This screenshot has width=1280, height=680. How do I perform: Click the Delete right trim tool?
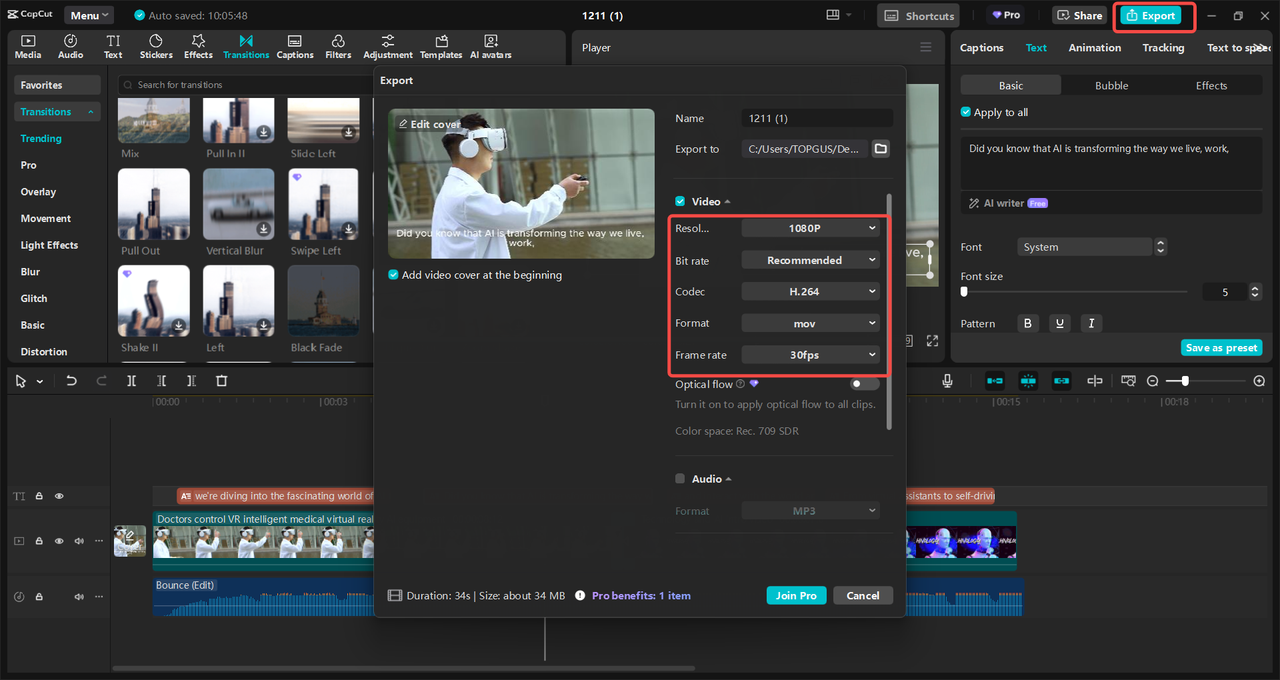tap(192, 381)
